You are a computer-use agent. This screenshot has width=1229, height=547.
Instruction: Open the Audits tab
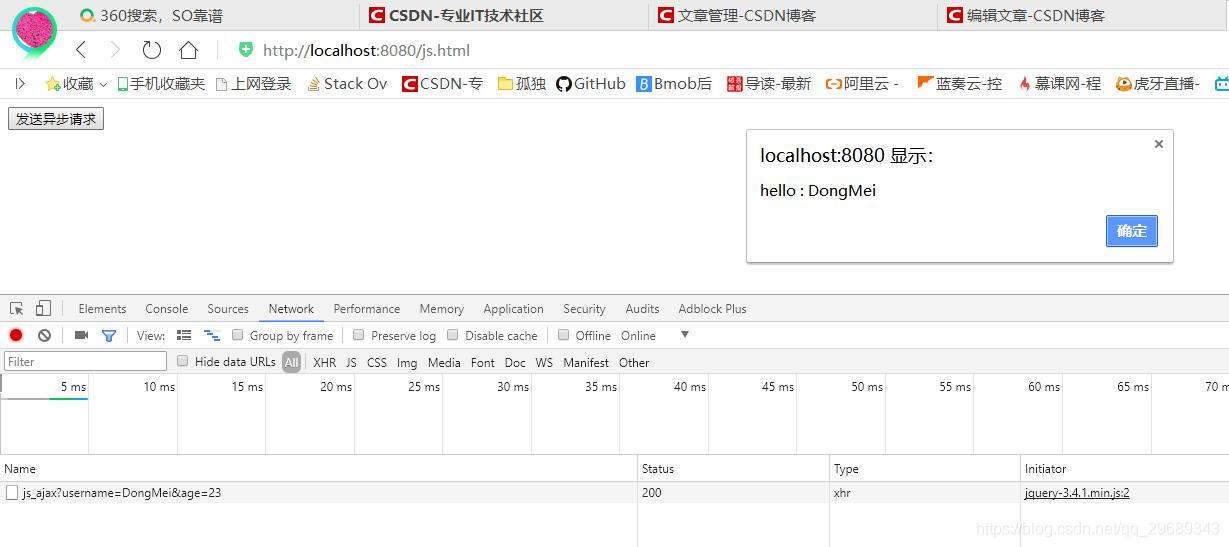point(642,309)
